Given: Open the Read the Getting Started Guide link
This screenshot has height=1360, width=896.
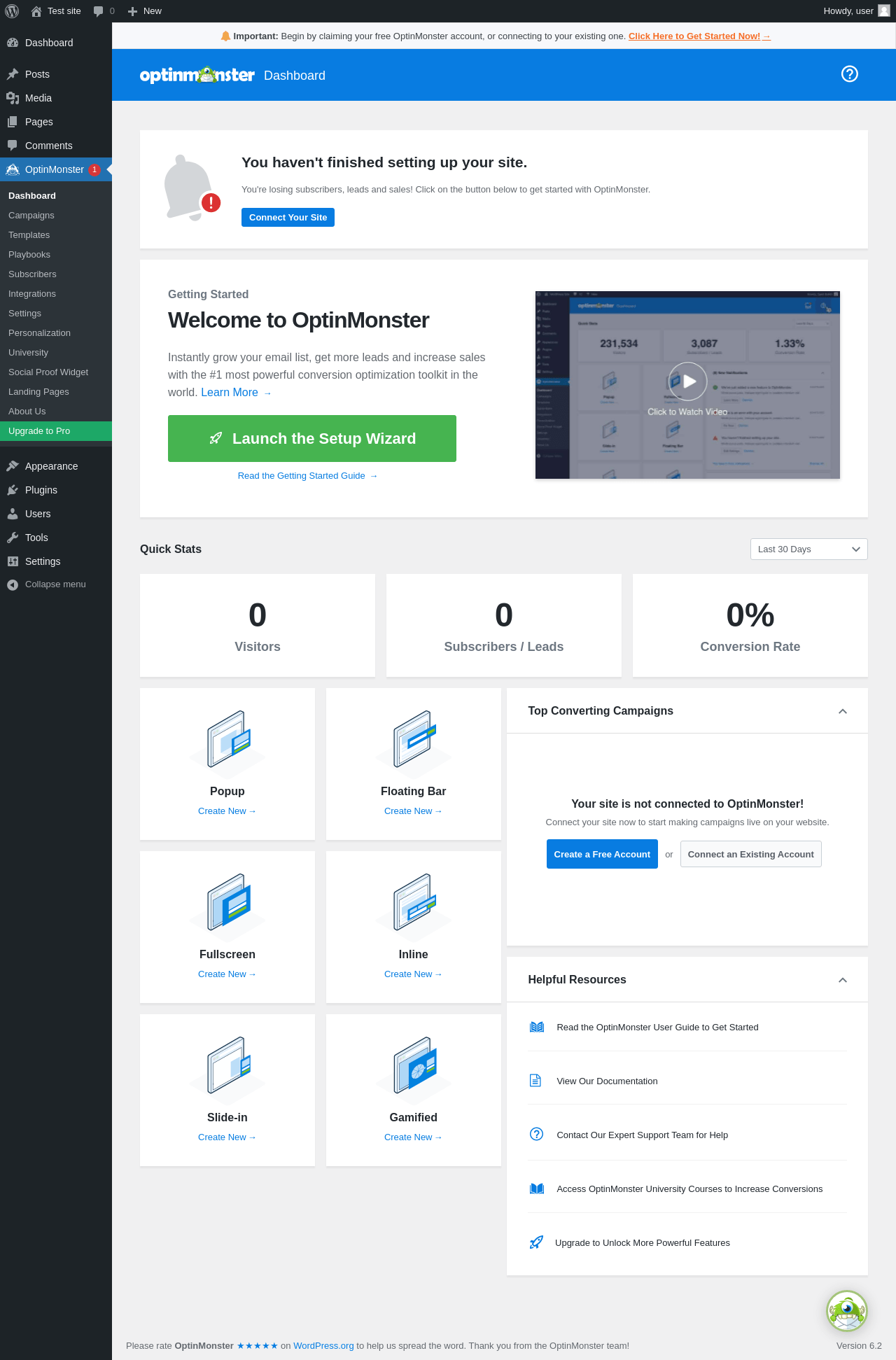Looking at the screenshot, I should 308,476.
